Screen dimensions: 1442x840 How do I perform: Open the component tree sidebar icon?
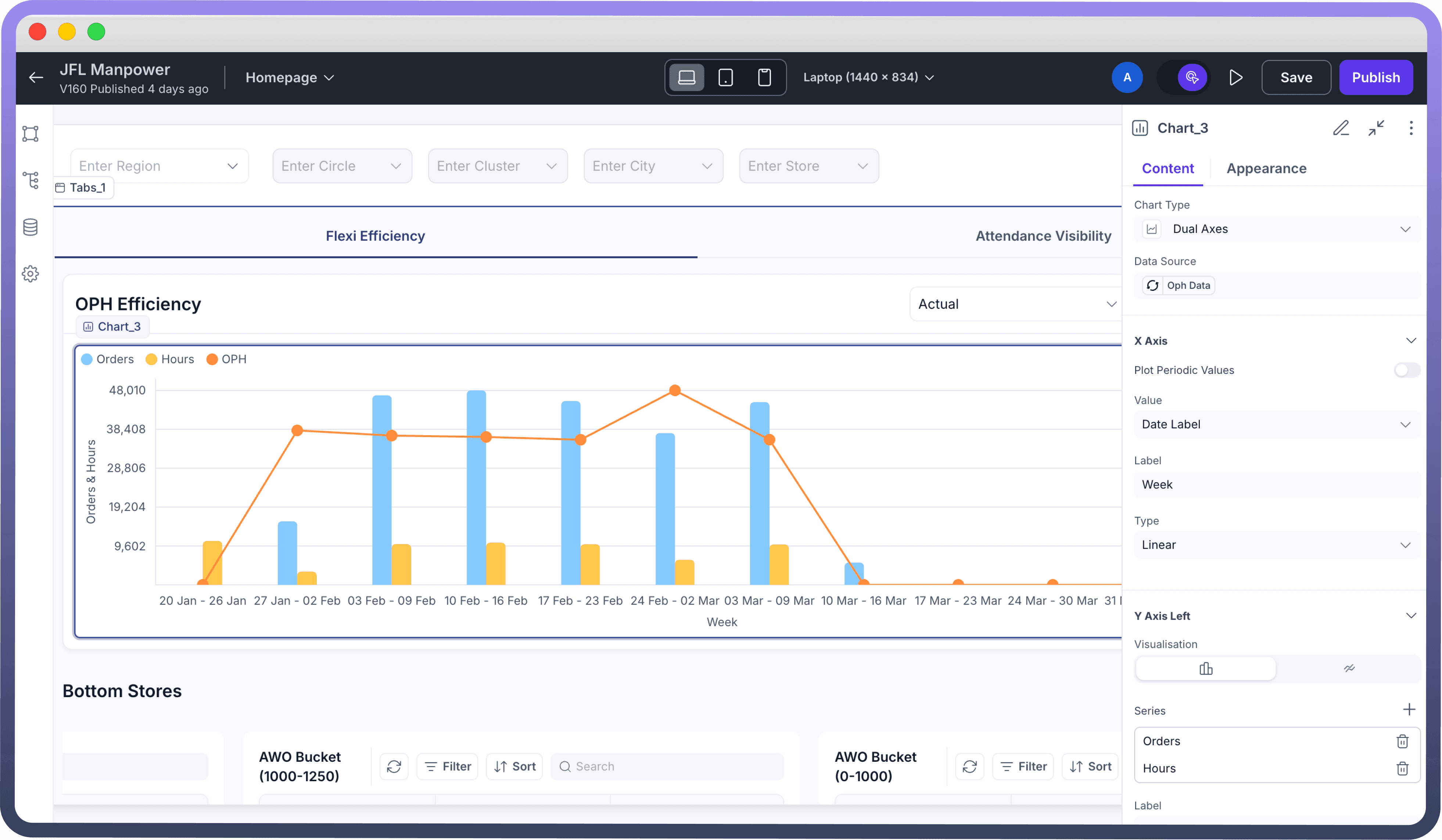[x=31, y=180]
